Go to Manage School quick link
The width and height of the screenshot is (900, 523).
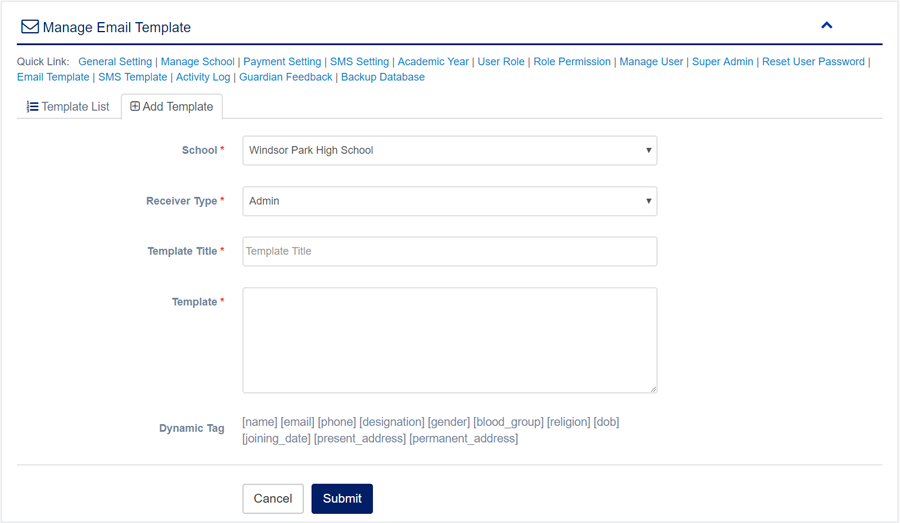pos(197,62)
